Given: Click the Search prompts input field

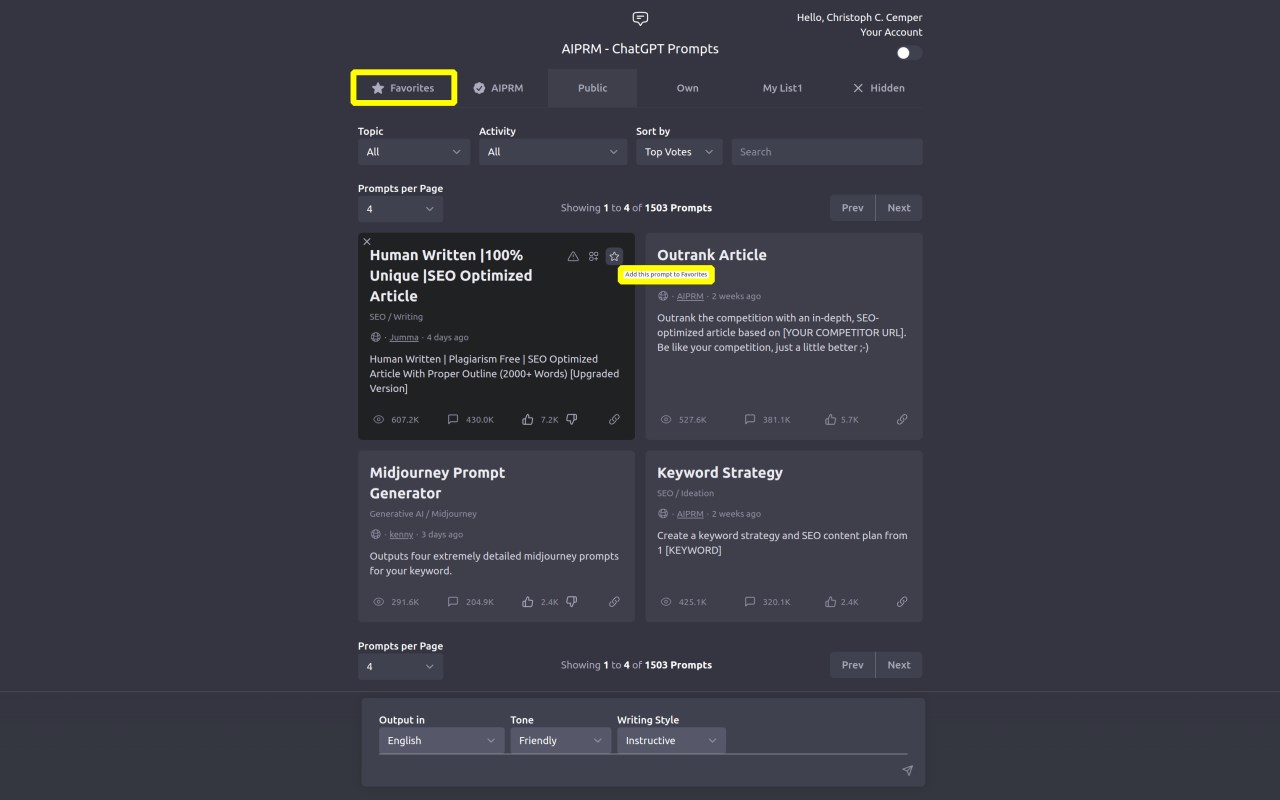Looking at the screenshot, I should (827, 152).
